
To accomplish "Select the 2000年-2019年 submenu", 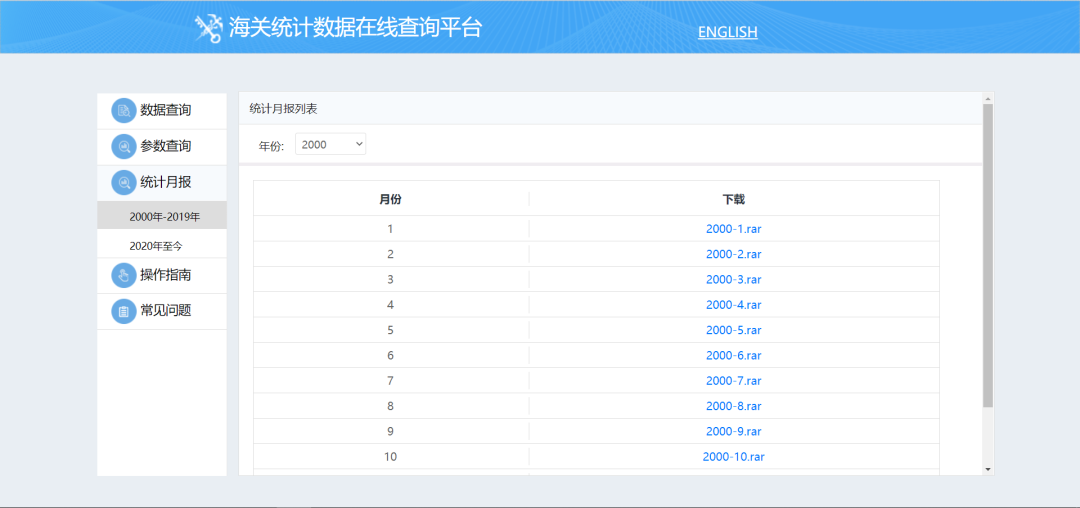I will pyautogui.click(x=162, y=215).
